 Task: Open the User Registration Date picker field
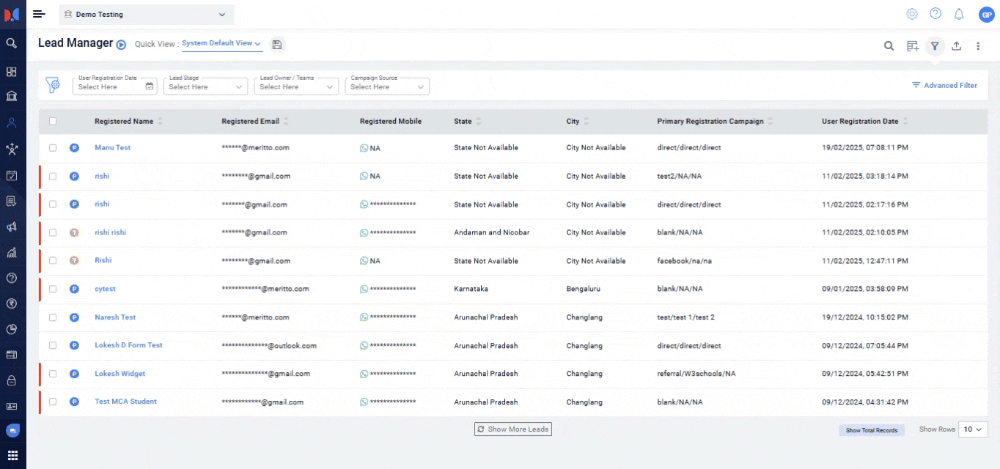pos(115,86)
